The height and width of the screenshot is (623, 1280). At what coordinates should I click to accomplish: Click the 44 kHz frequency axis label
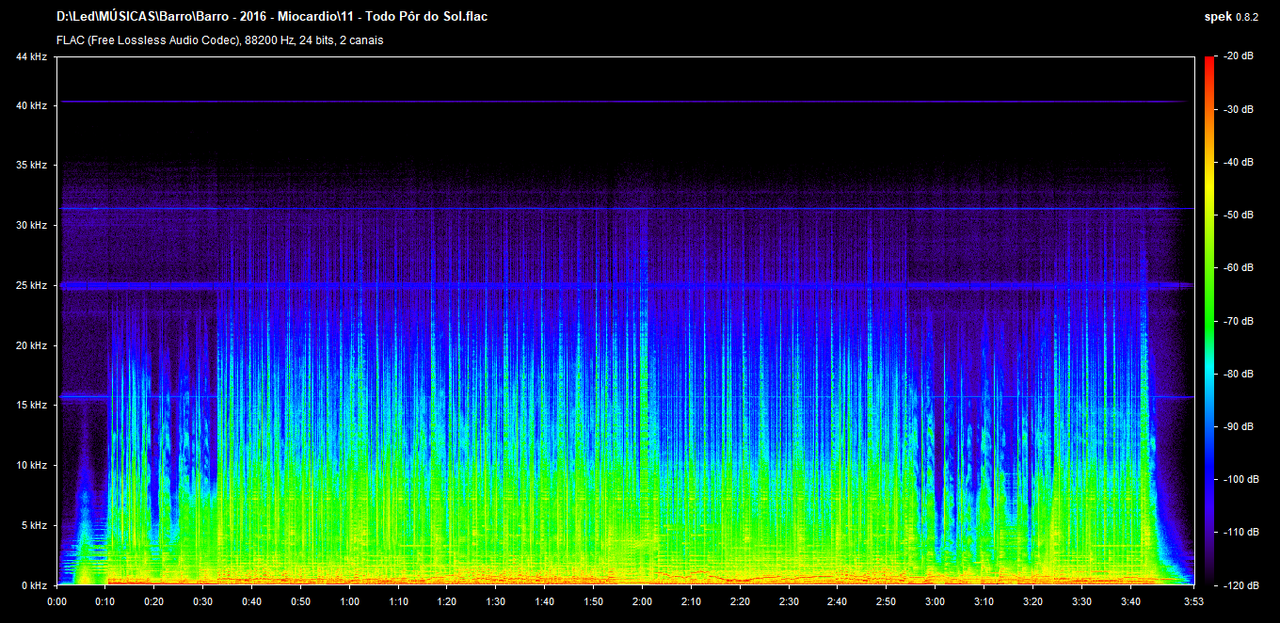(x=31, y=57)
